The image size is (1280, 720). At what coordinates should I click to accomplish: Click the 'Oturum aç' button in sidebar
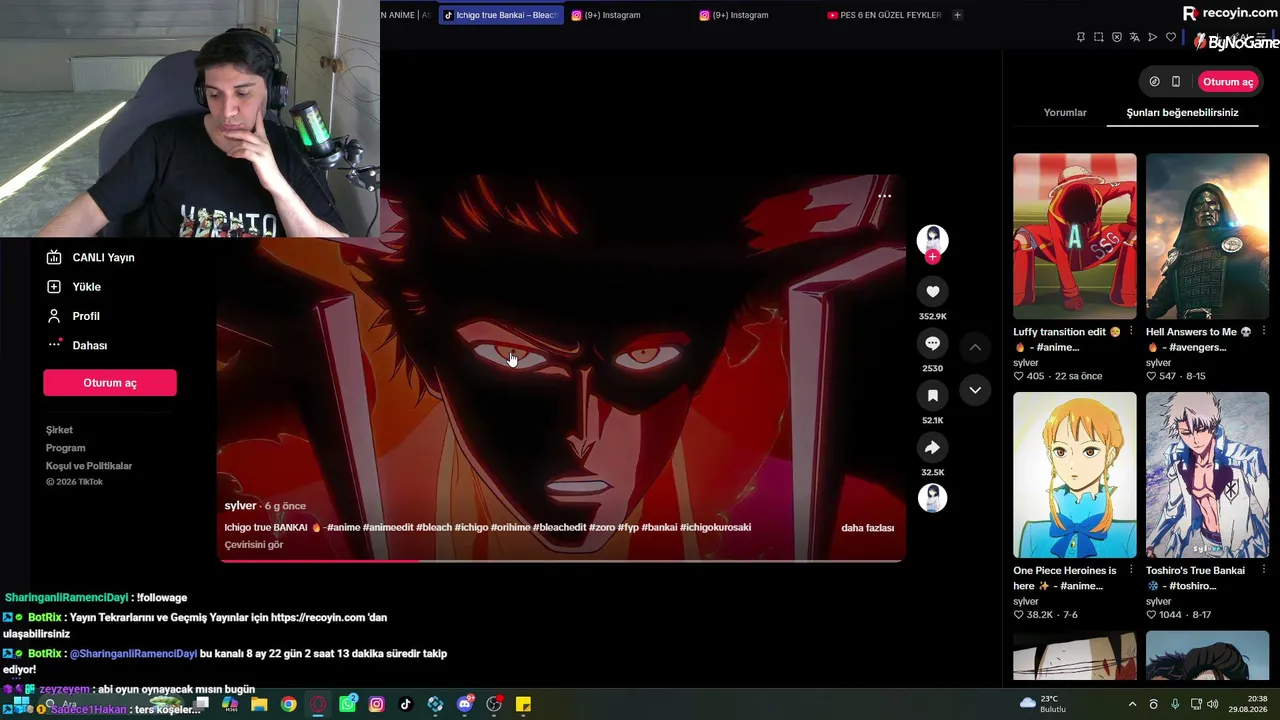point(110,383)
